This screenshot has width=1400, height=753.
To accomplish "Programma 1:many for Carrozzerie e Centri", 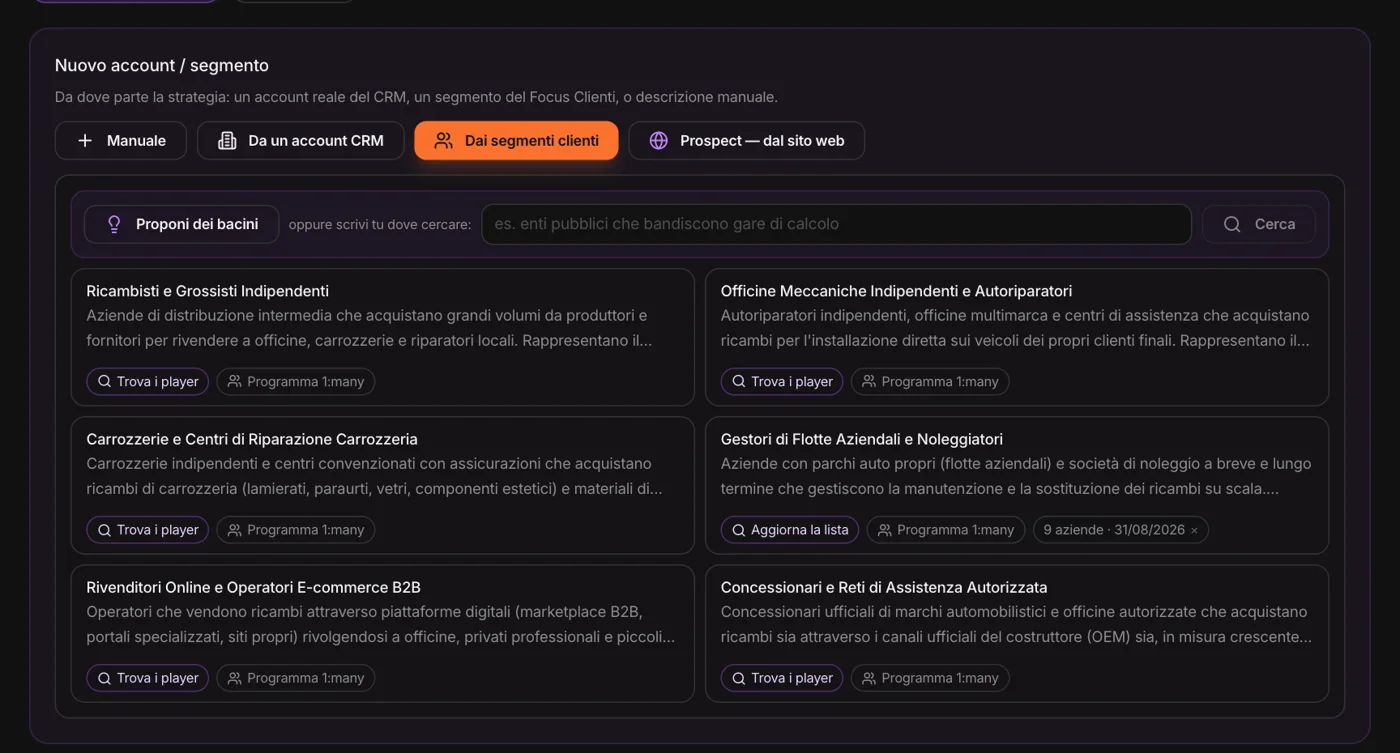I will (295, 530).
